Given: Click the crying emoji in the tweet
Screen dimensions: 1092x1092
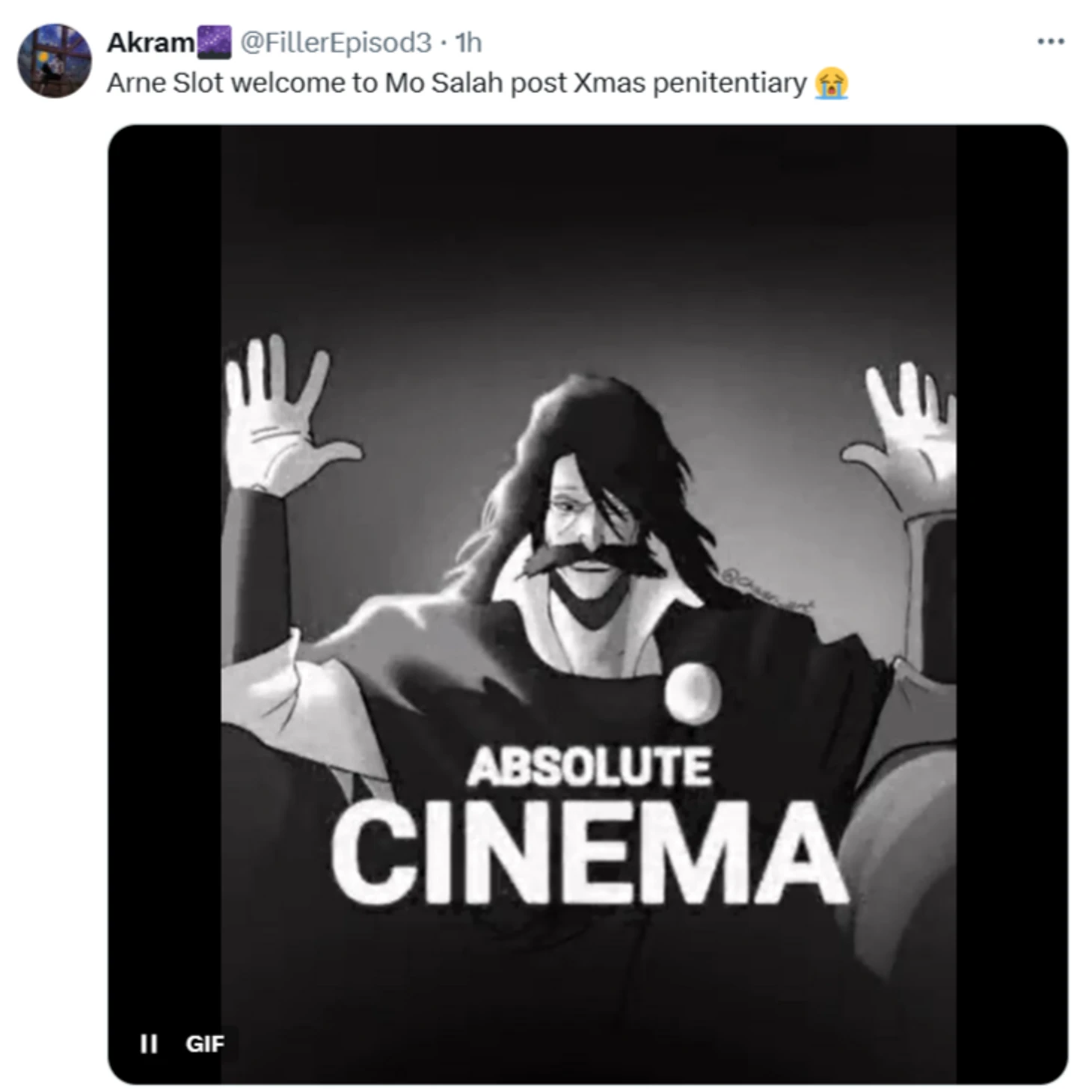Looking at the screenshot, I should [x=831, y=82].
